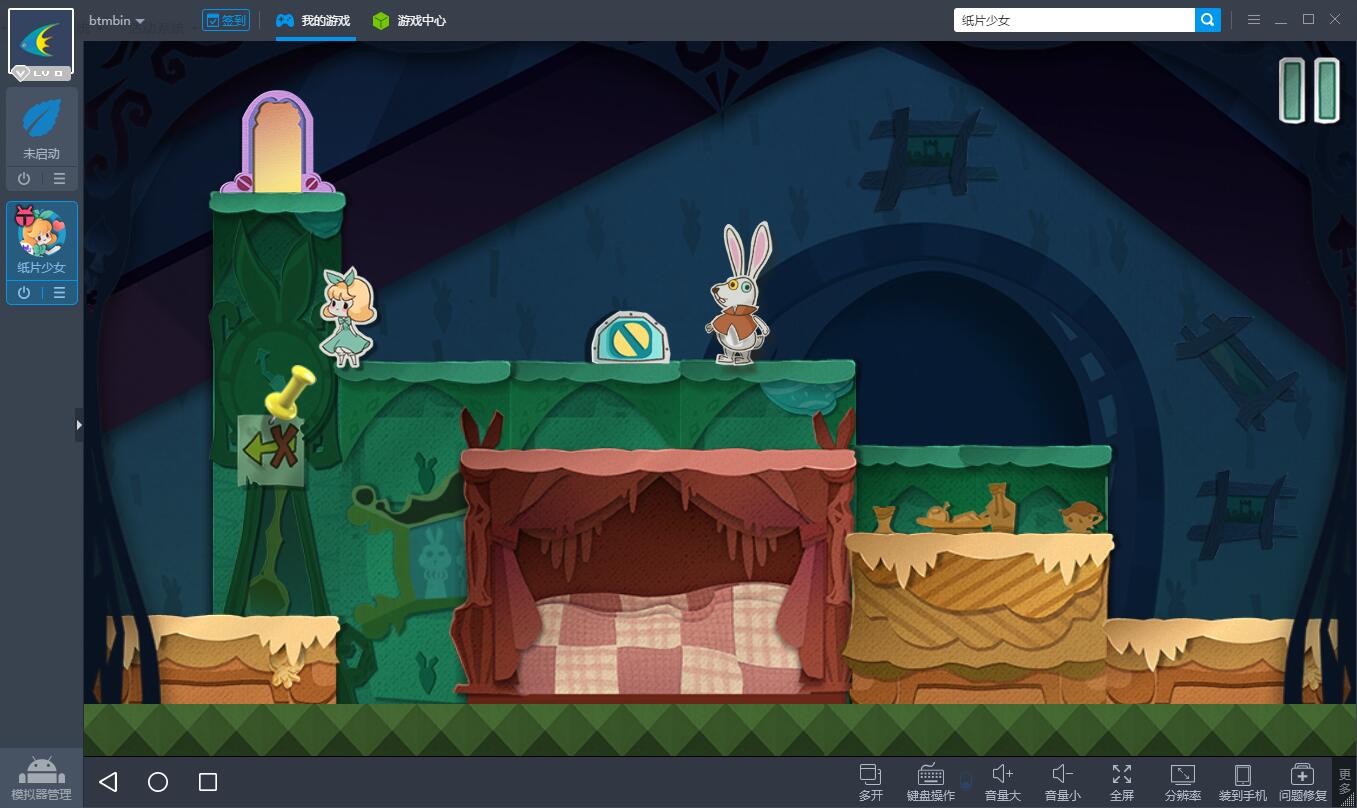This screenshot has height=808, width=1357.
Task: Open 问题修复 problem repair tool
Action: pos(1303,782)
